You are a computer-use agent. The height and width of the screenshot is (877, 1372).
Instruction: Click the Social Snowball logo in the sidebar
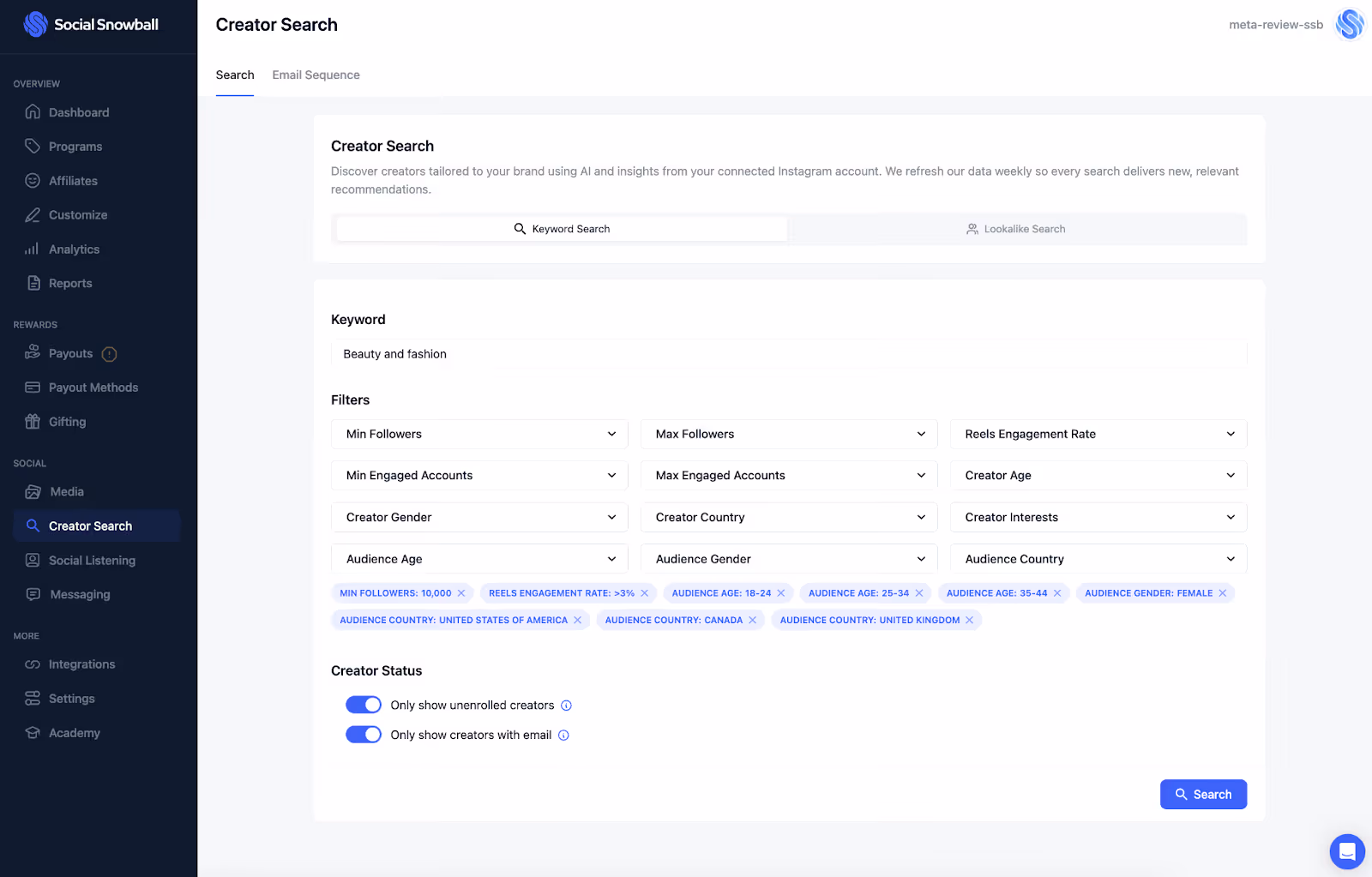click(91, 24)
